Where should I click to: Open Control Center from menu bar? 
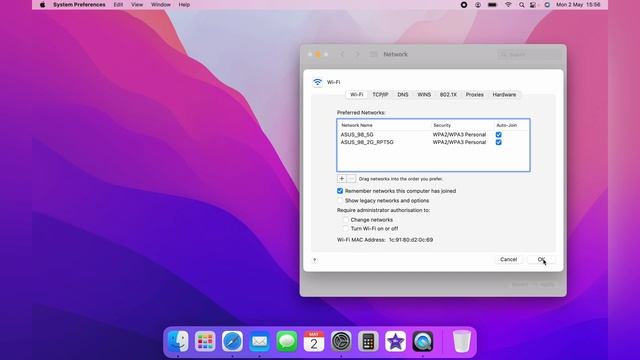533,5
